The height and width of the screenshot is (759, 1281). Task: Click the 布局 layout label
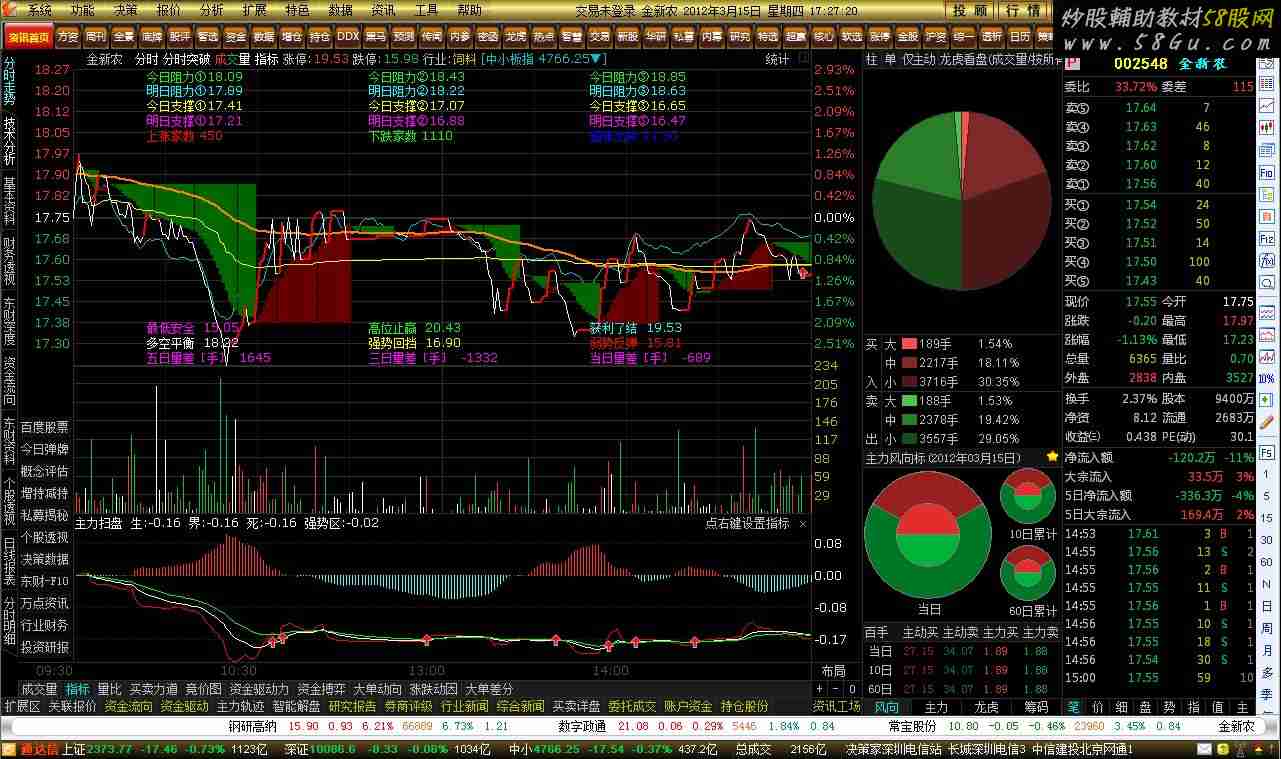834,671
